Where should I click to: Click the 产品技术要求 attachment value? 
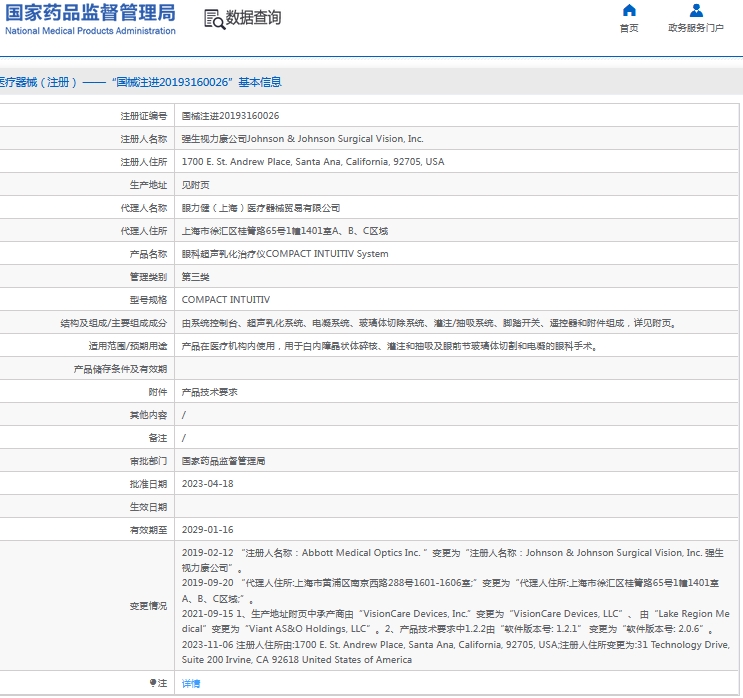[x=209, y=392]
